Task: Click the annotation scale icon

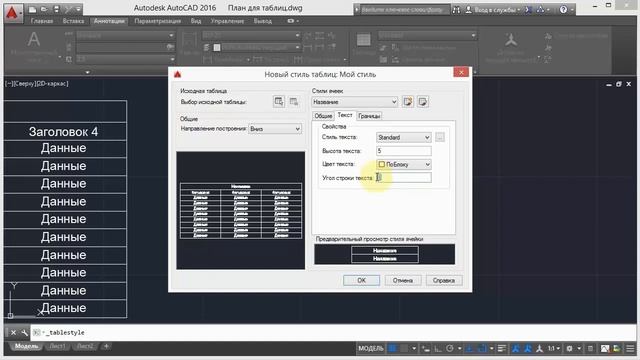Action: pos(539,348)
